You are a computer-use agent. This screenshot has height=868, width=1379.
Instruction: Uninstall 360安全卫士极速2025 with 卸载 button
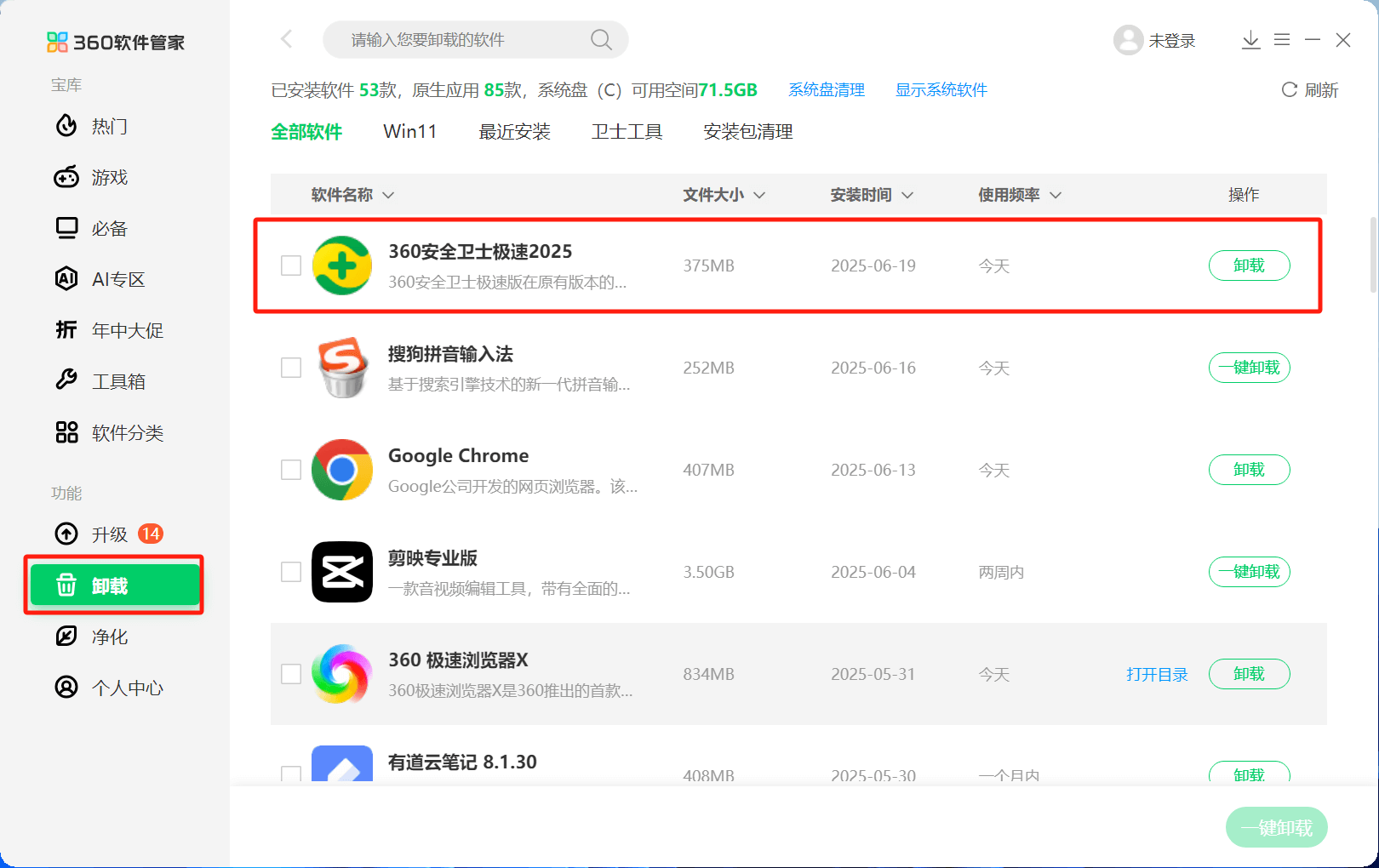point(1249,266)
